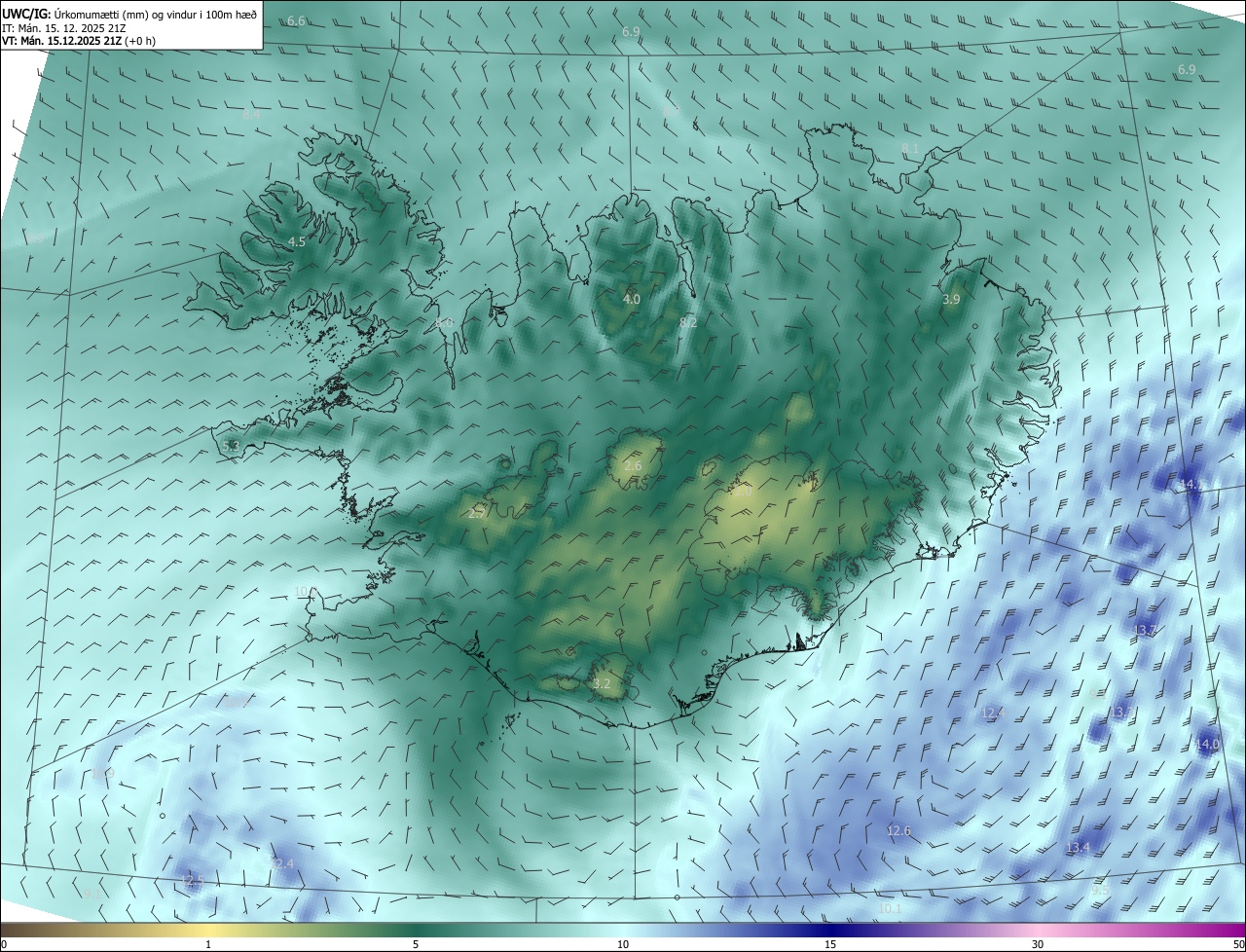Click the 14.0 value label over the ocean
Image resolution: width=1246 pixels, height=952 pixels.
pyautogui.click(x=1207, y=744)
